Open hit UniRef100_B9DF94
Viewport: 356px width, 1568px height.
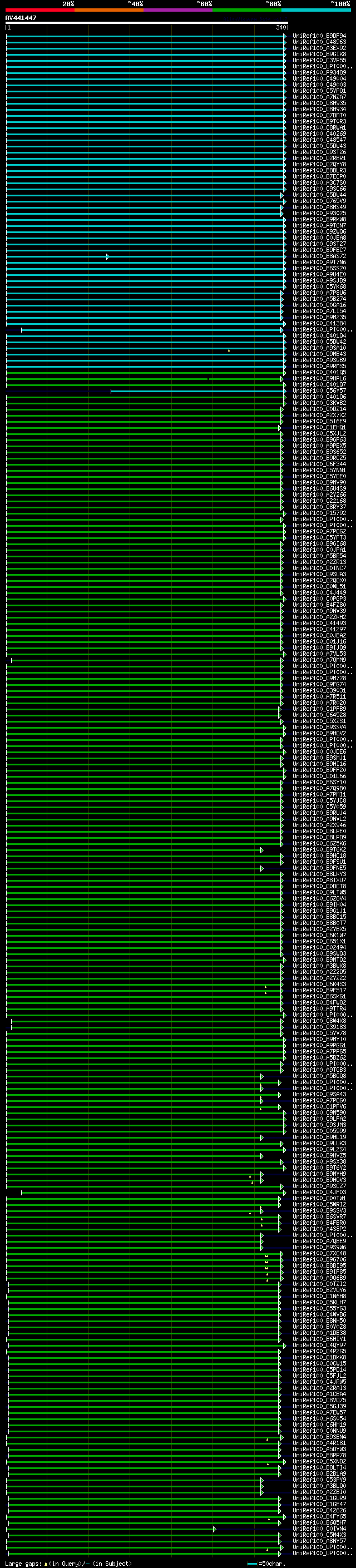(319, 36)
